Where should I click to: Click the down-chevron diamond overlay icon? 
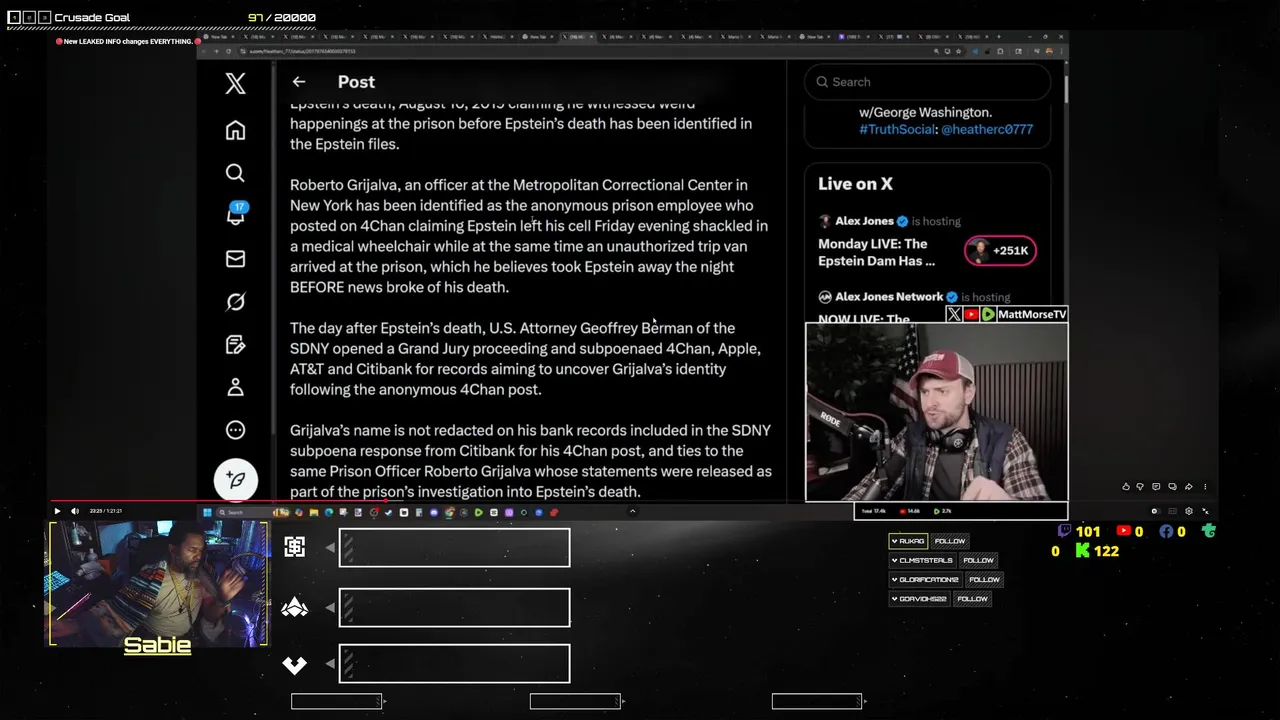tap(295, 664)
